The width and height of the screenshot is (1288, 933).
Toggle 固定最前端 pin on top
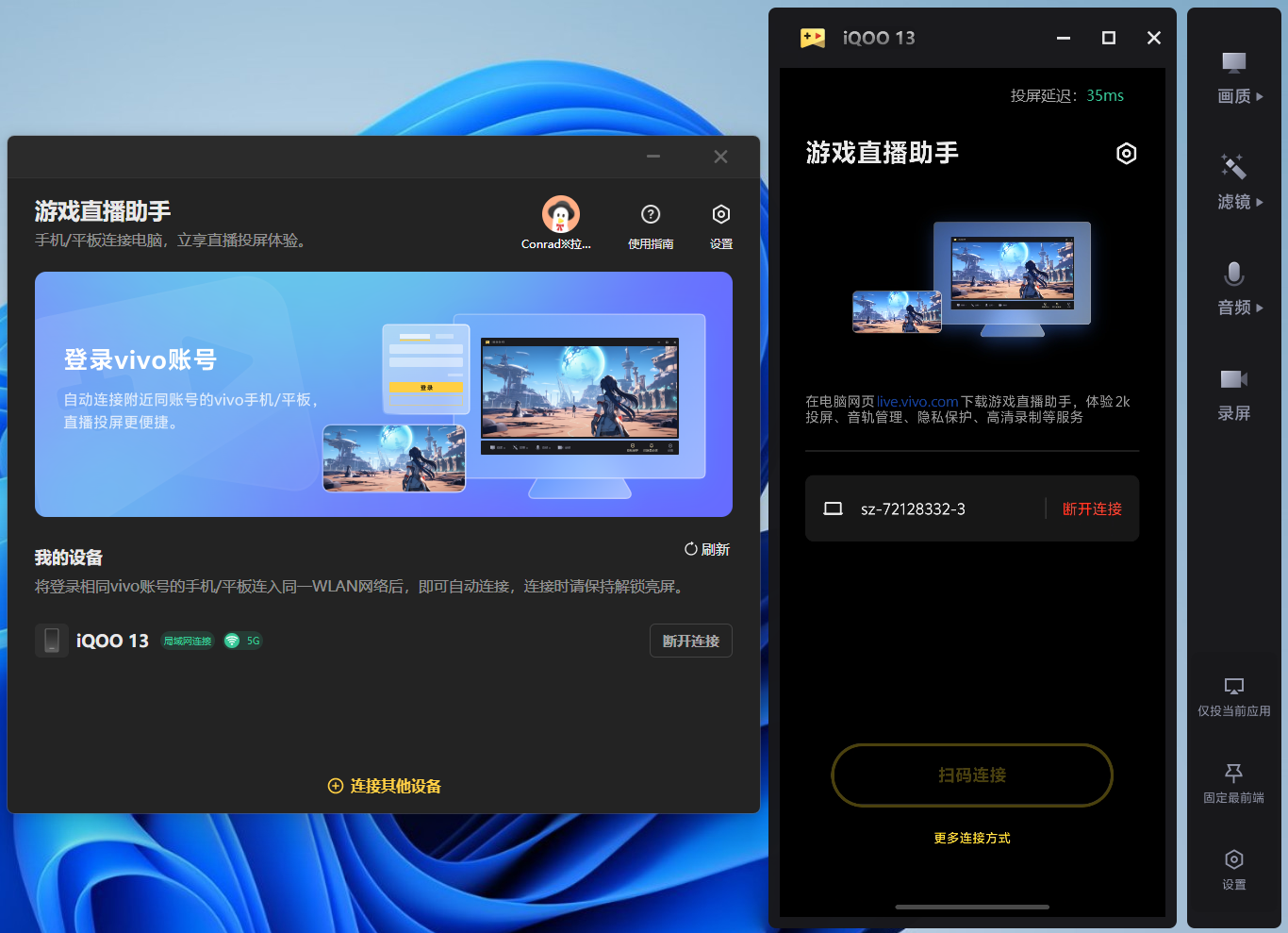coord(1234,783)
